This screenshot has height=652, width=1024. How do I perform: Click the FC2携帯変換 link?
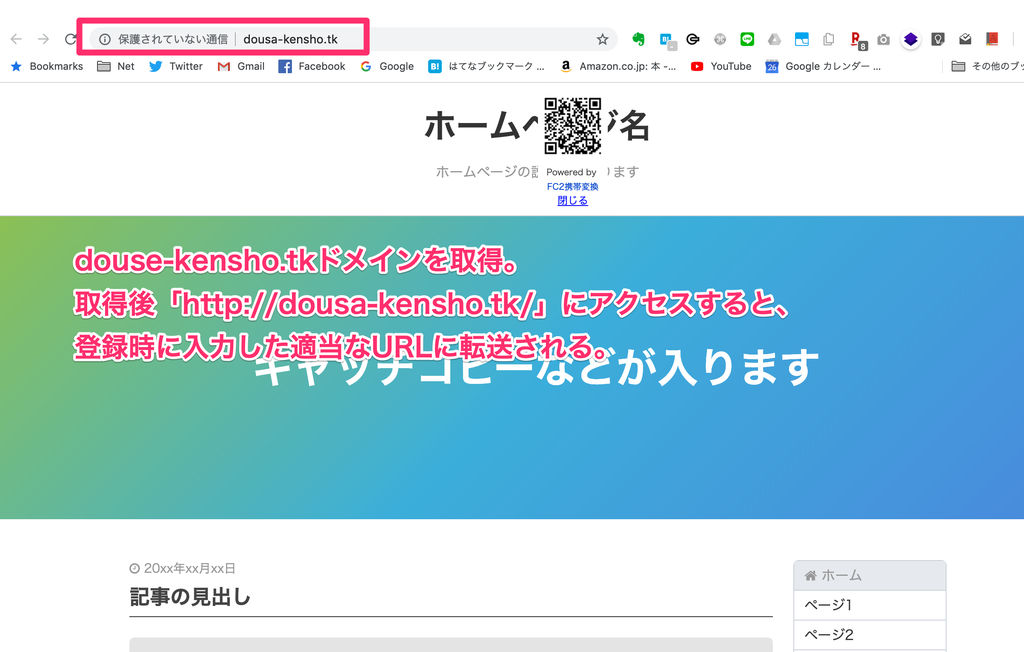pos(572,185)
